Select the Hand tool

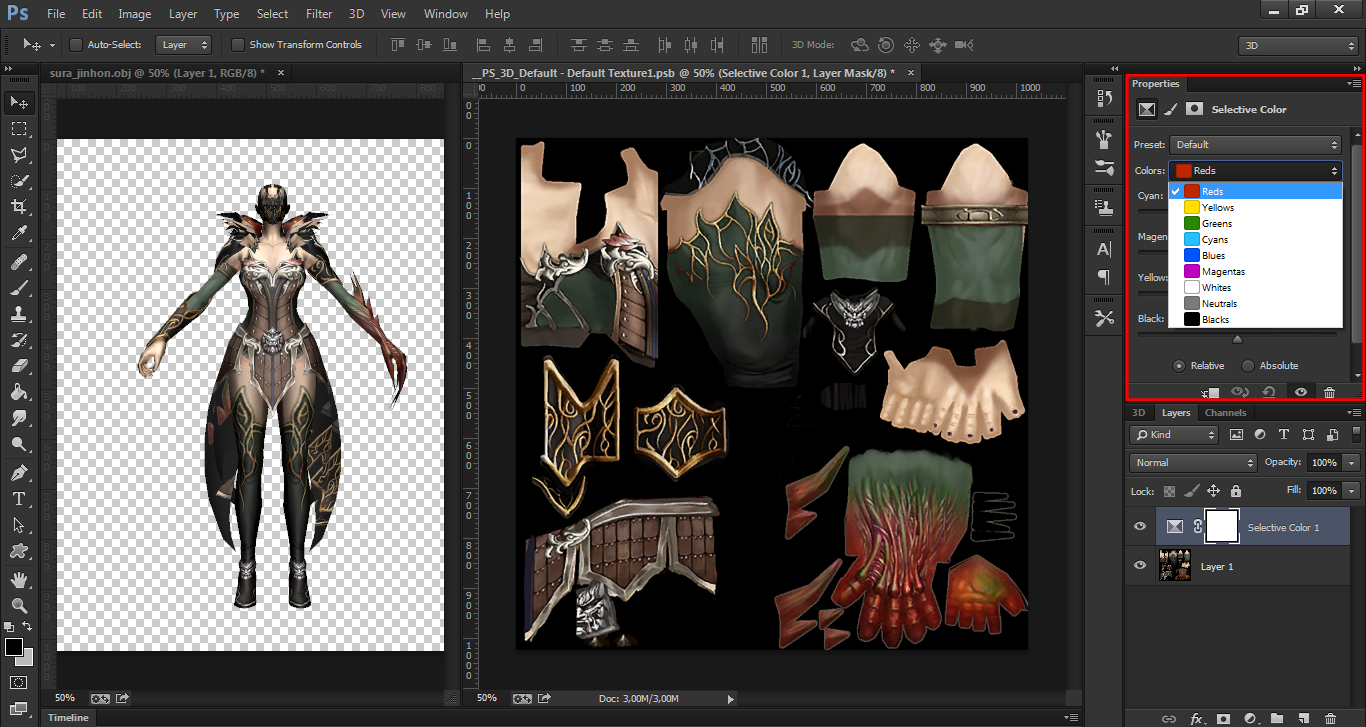tap(19, 579)
